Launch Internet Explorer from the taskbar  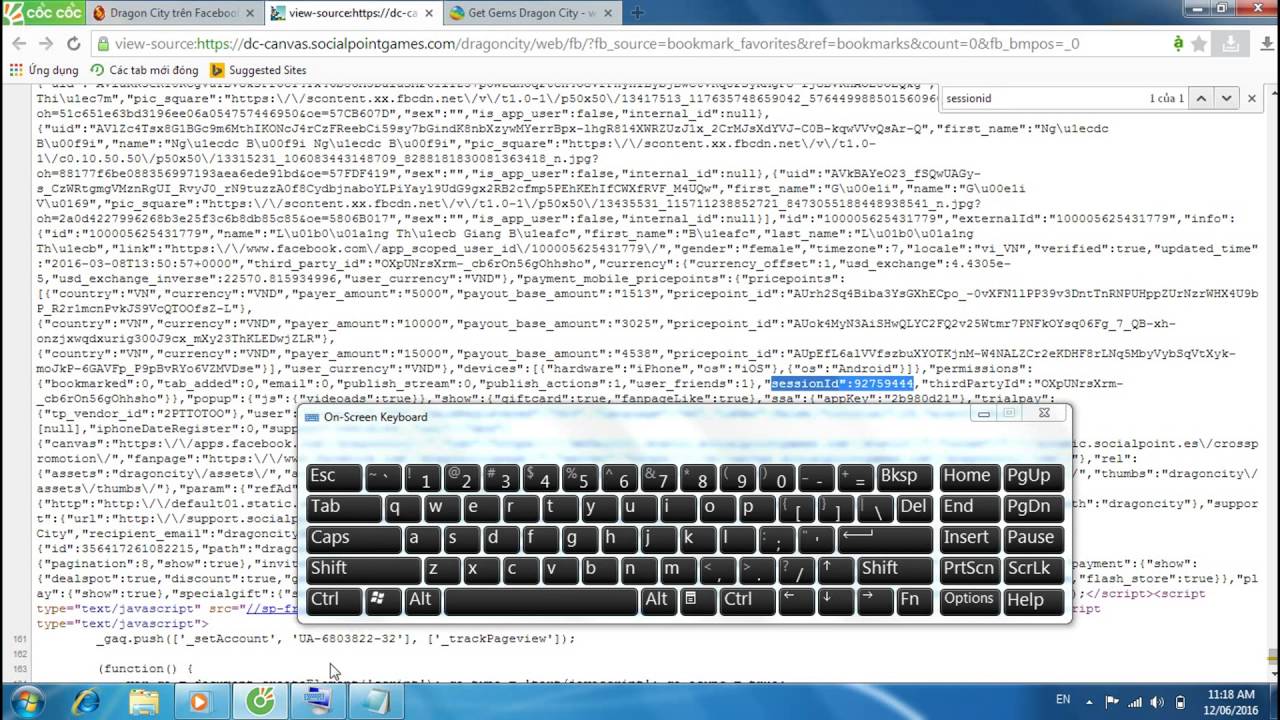click(x=85, y=701)
